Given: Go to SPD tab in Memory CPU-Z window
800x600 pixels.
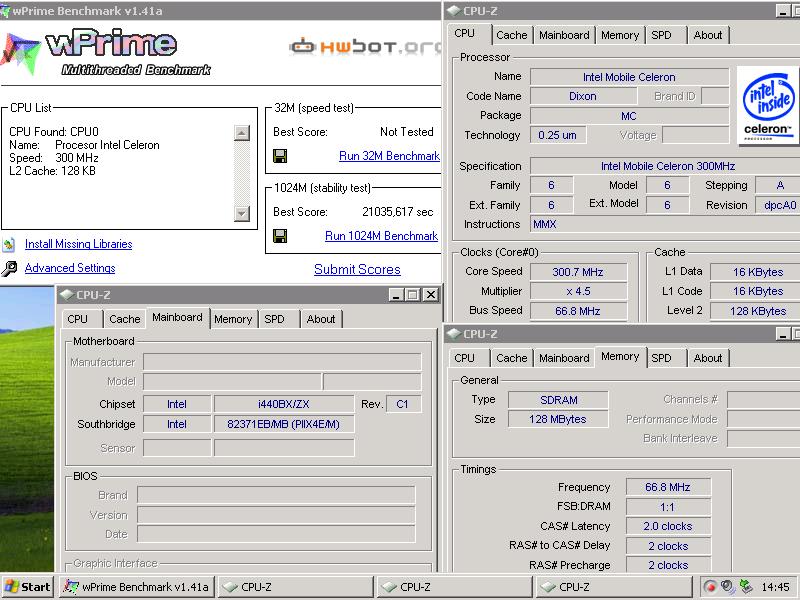Looking at the screenshot, I should click(662, 358).
